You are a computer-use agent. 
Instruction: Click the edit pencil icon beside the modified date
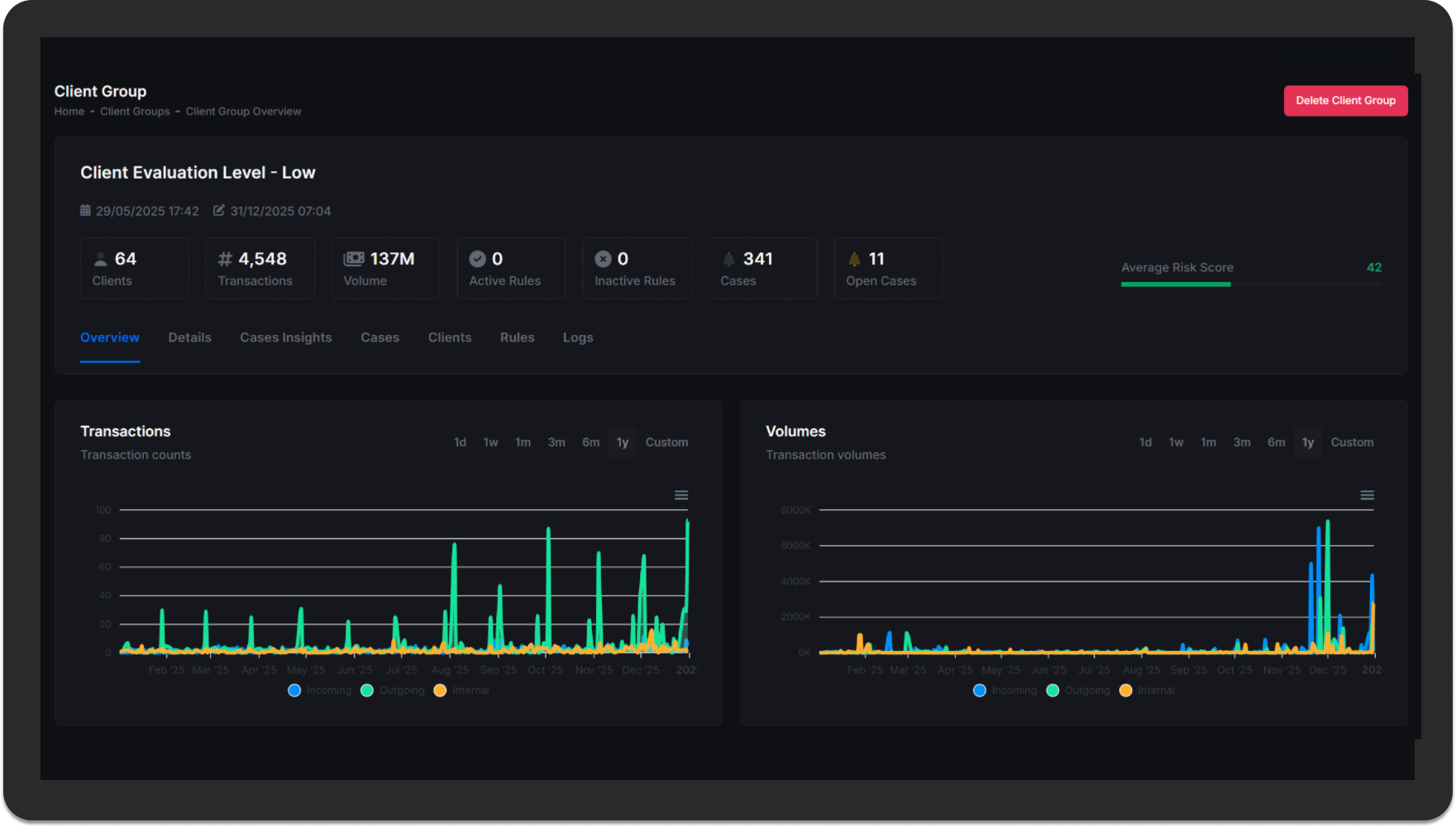(x=218, y=210)
